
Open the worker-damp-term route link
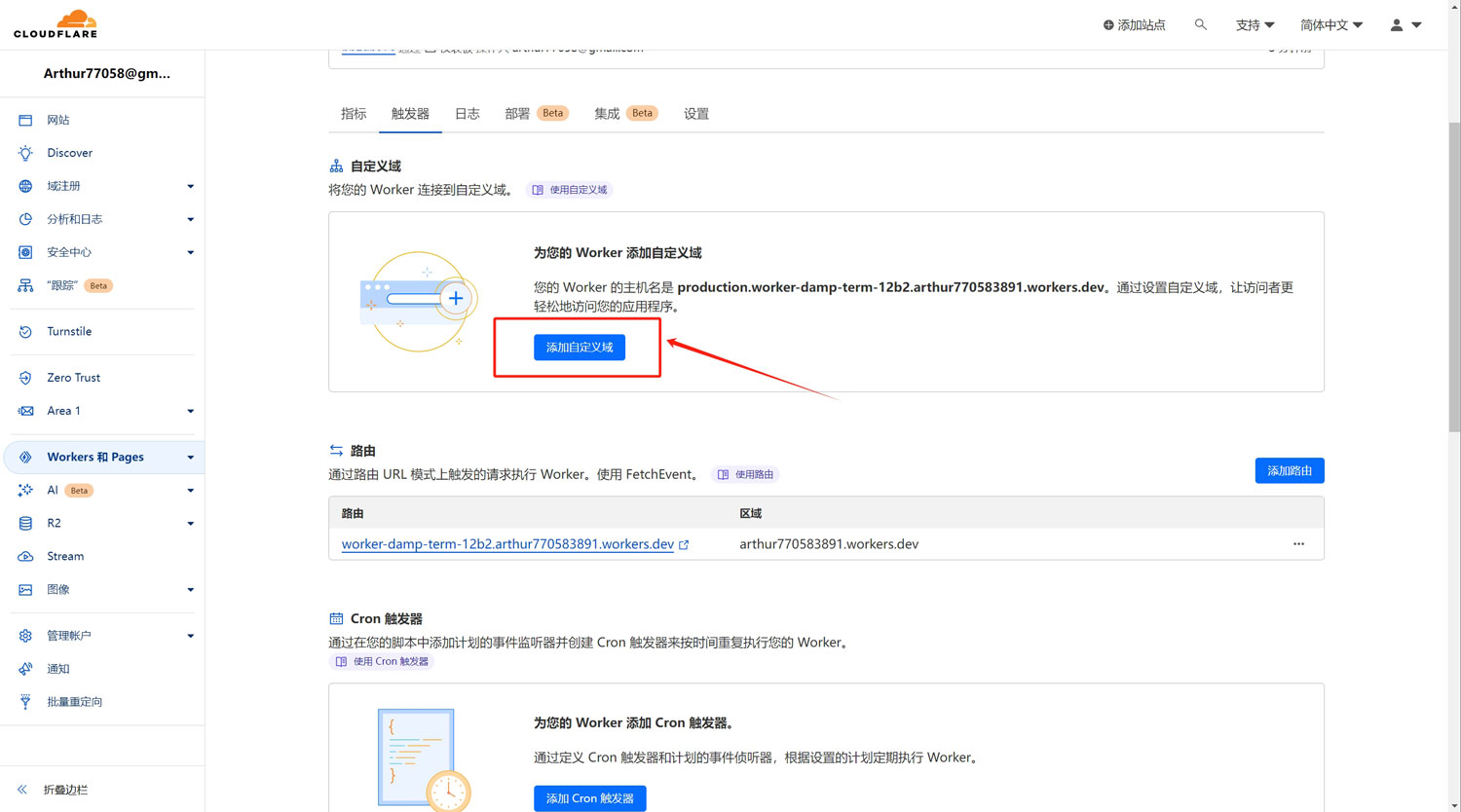[x=508, y=543]
